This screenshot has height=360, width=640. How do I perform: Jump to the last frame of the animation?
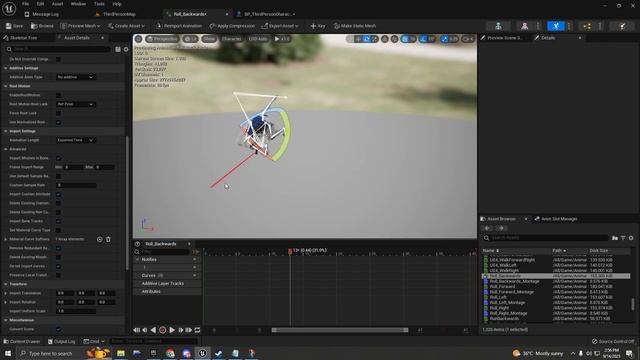click(189, 330)
